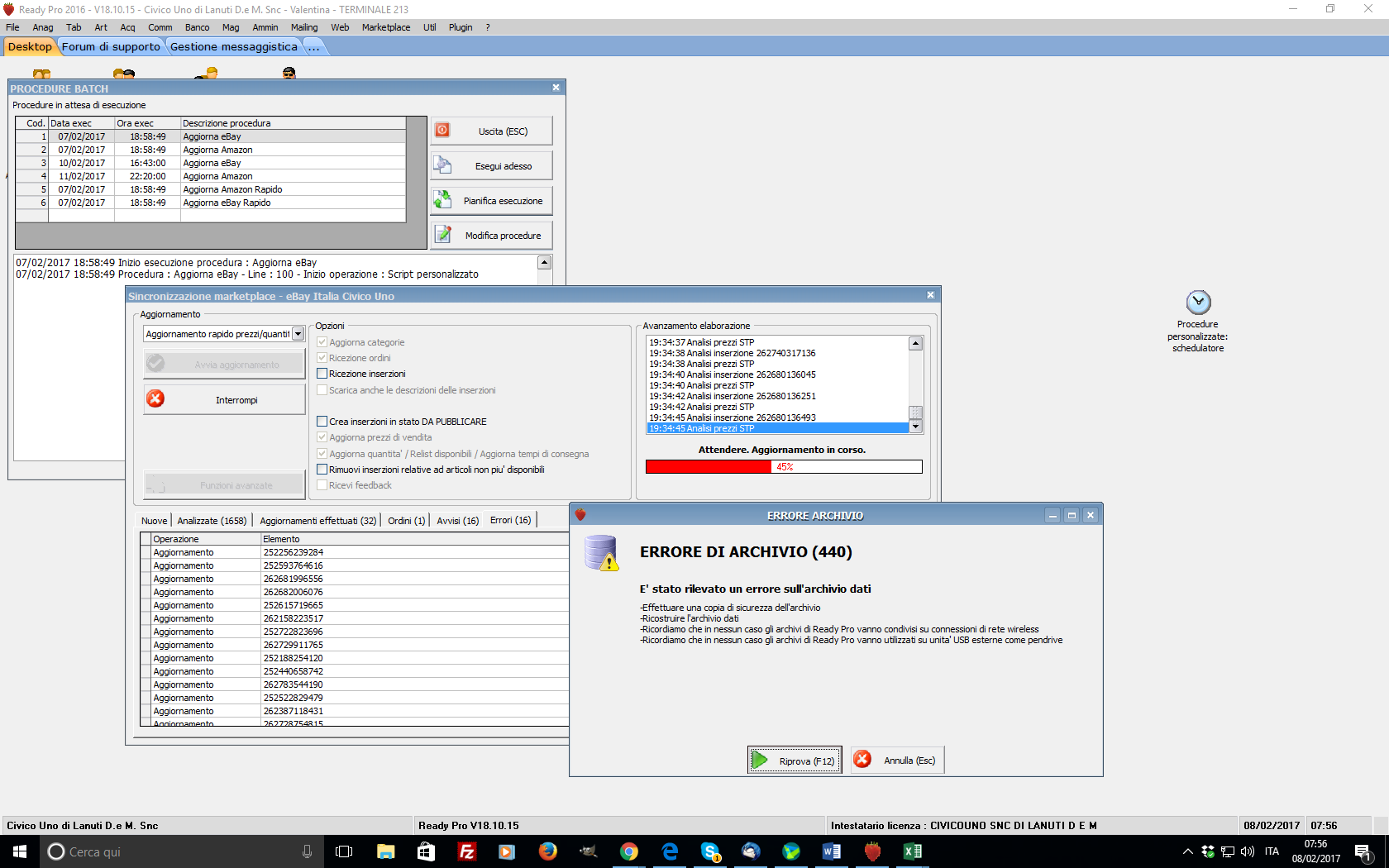1389x868 pixels.
Task: Switch to the Forum di supporto tab
Action: click(x=111, y=47)
